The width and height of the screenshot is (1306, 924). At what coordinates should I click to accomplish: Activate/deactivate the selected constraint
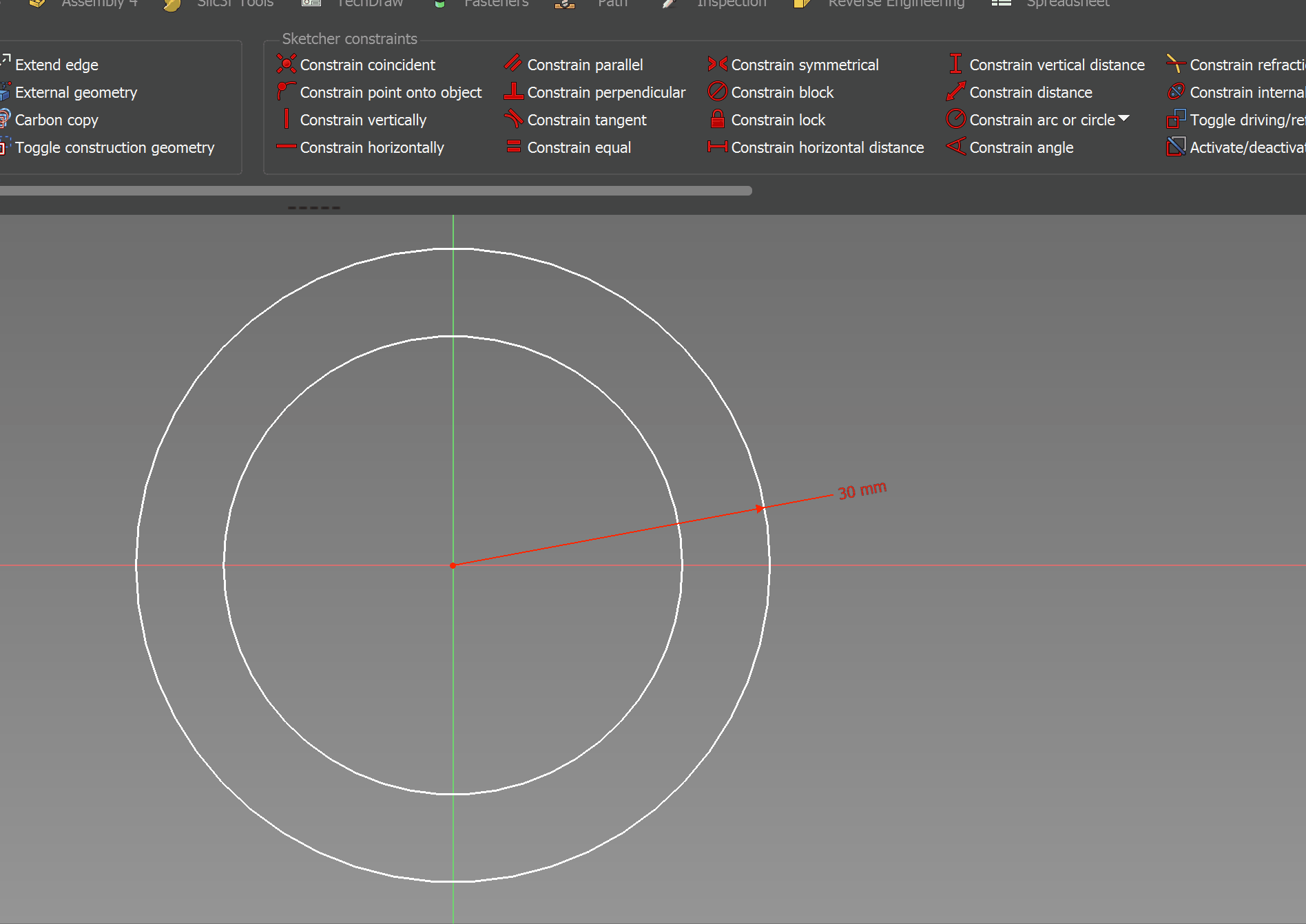(1176, 147)
